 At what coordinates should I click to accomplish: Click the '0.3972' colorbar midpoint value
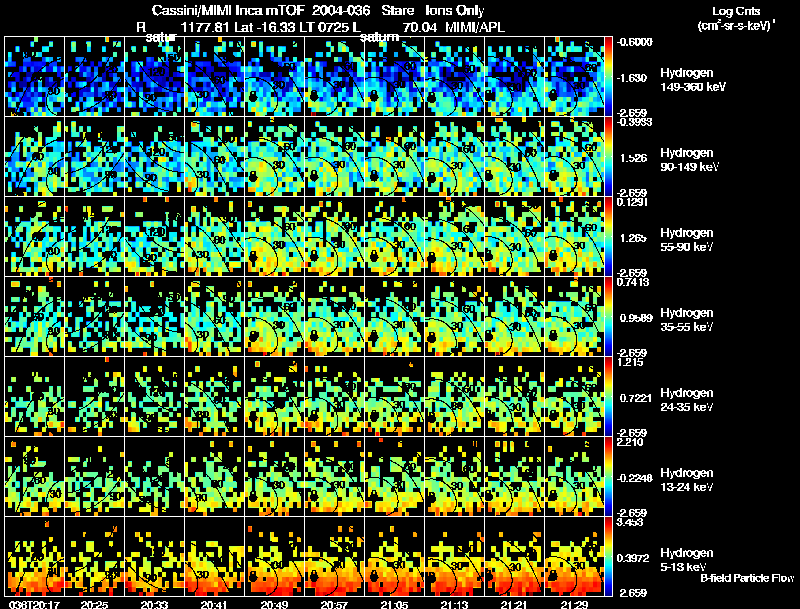click(x=634, y=558)
